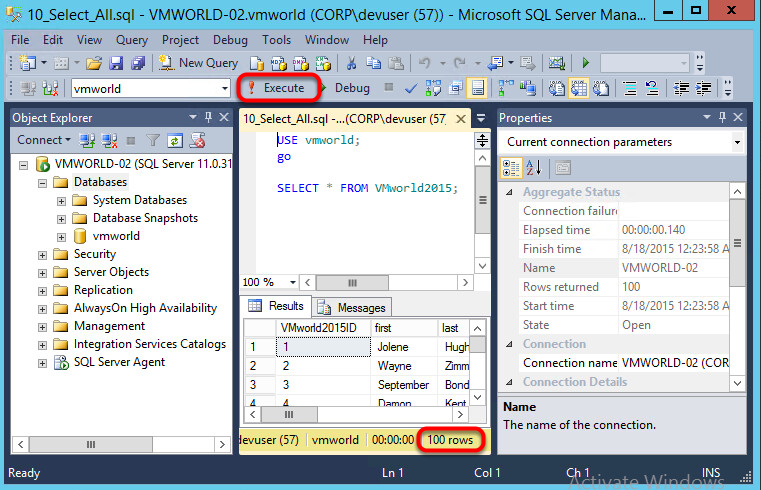Click Properties Alphabetical sort icon
This screenshot has height=490, width=761.
533,168
